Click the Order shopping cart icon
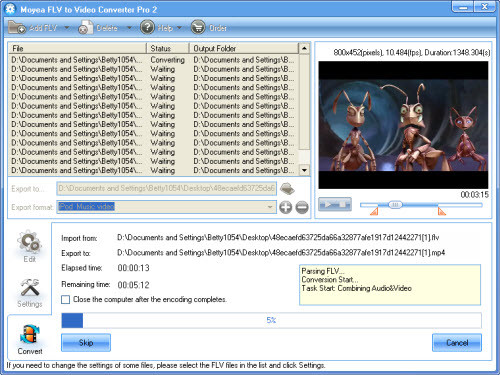Image resolution: width=500 pixels, height=375 pixels. point(198,27)
